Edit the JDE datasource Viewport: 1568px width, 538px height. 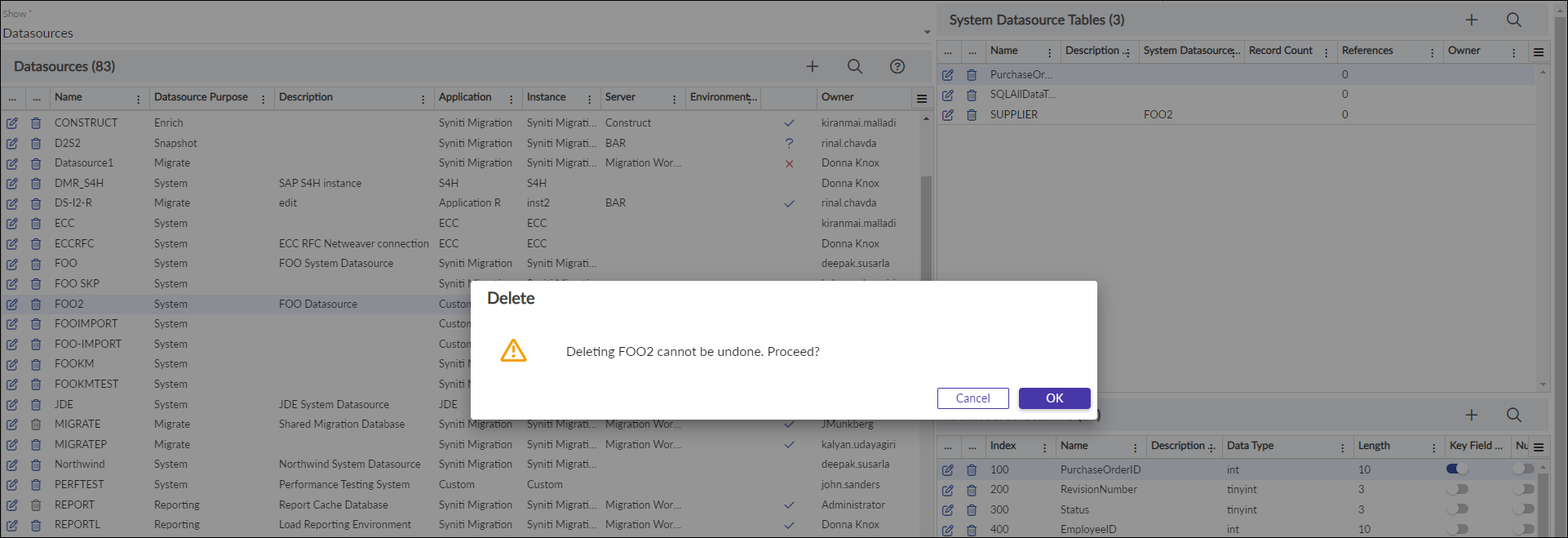coord(12,404)
